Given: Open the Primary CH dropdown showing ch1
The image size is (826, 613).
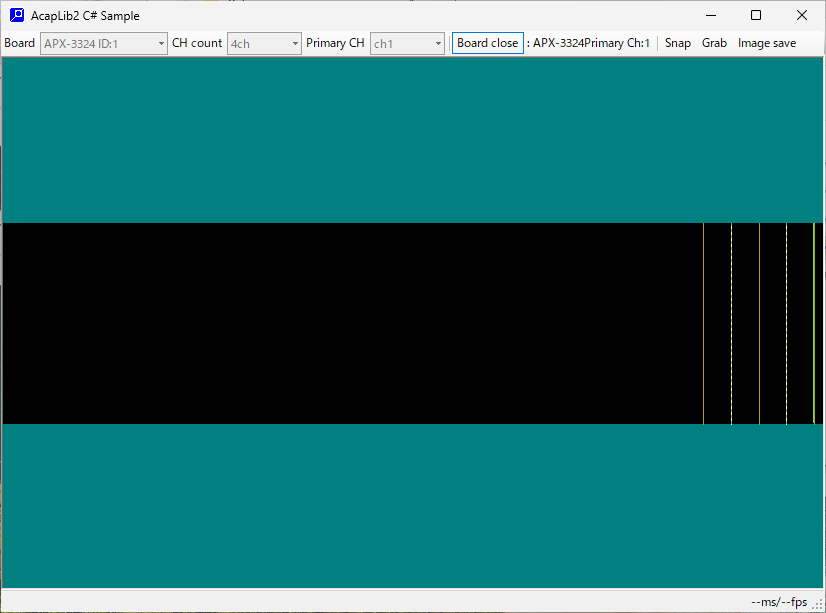Looking at the screenshot, I should pos(407,43).
